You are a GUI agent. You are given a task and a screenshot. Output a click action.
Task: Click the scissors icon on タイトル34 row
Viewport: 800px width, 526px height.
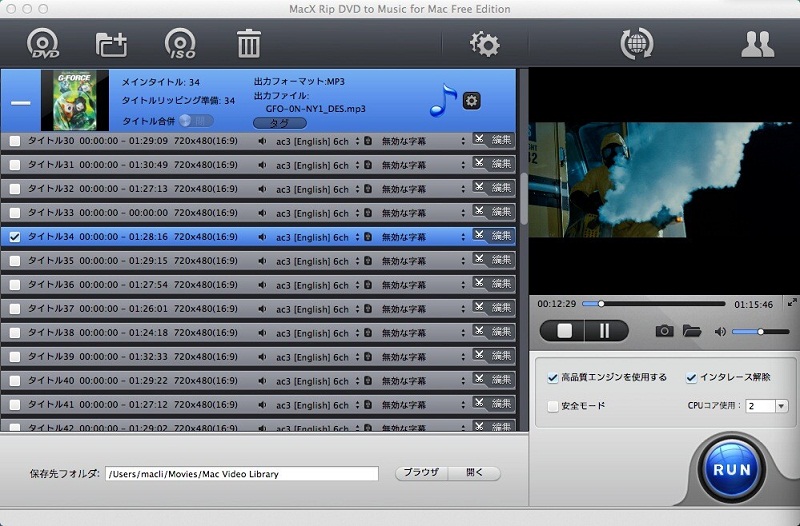click(479, 235)
